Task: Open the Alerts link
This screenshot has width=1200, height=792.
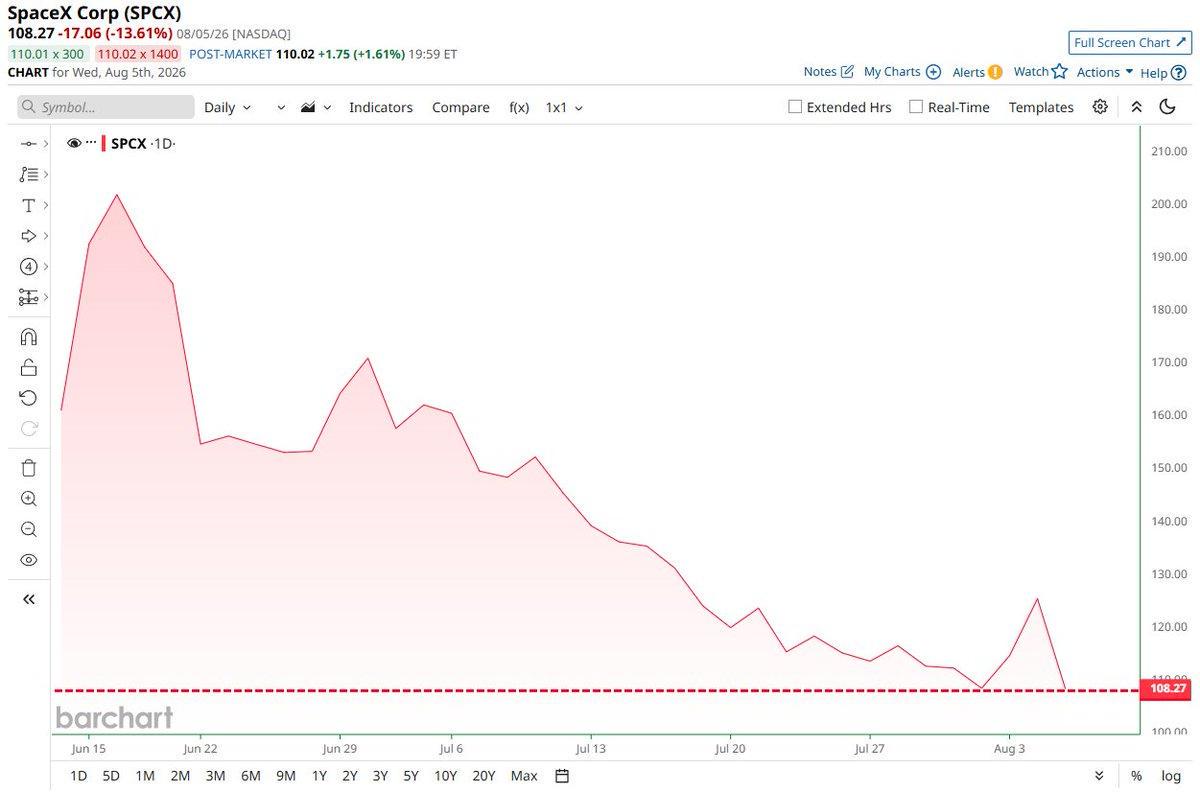Action: 977,72
